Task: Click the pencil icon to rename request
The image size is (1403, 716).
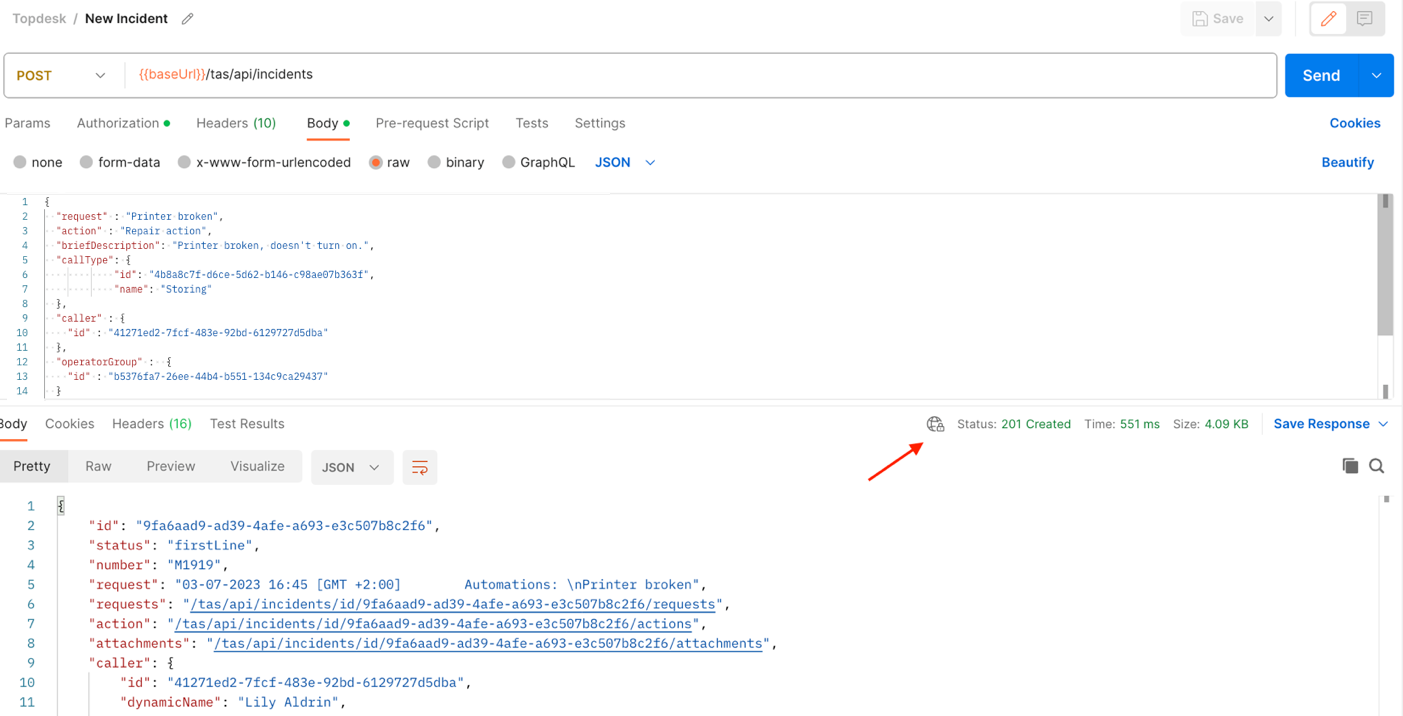Action: [187, 19]
